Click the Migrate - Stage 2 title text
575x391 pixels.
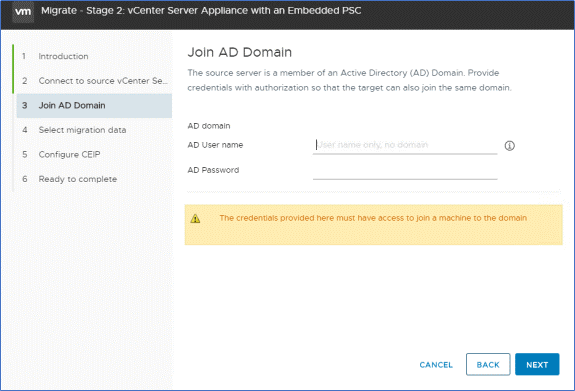201,11
